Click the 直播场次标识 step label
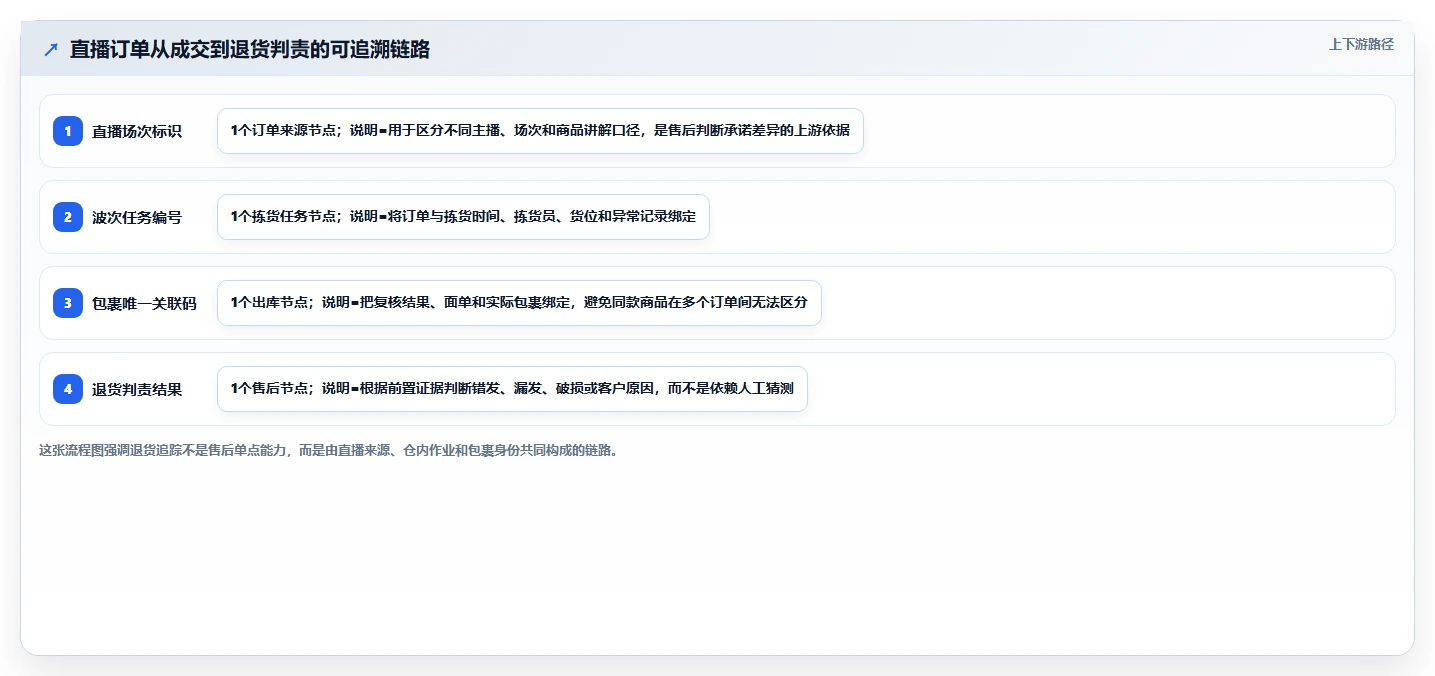Image resolution: width=1435 pixels, height=676 pixels. (137, 131)
